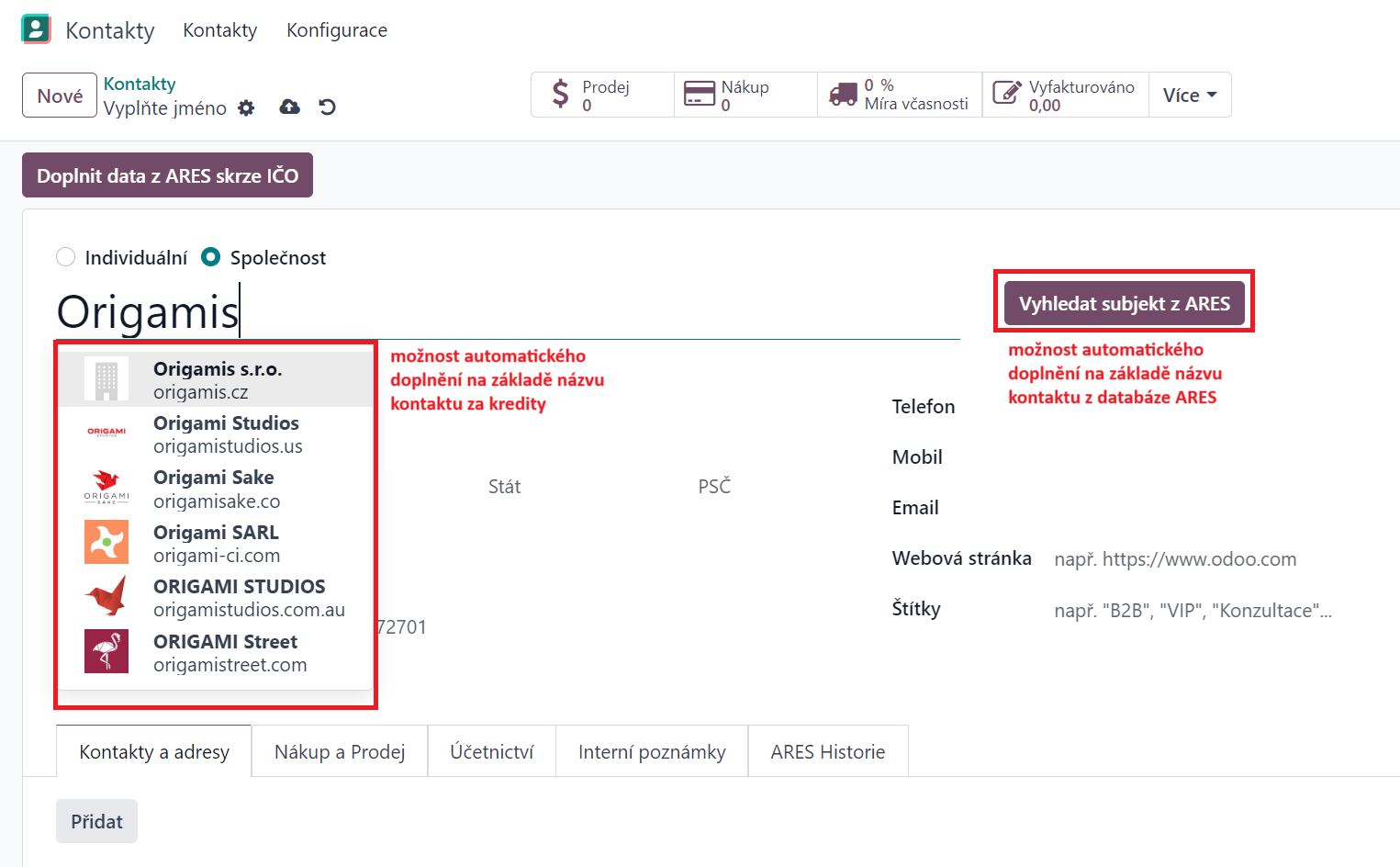1400x867 pixels.
Task: Click the Přidat button
Action: (x=96, y=821)
